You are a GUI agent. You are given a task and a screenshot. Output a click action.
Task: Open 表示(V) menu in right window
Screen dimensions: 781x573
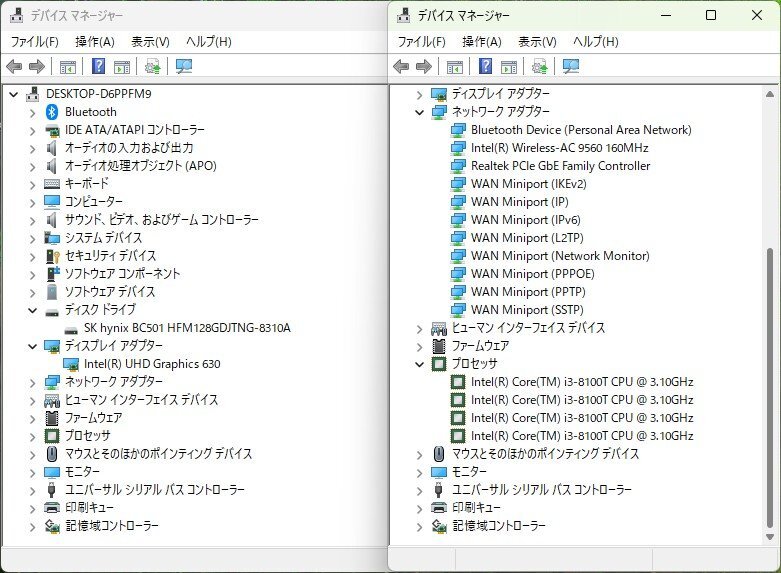coord(537,41)
